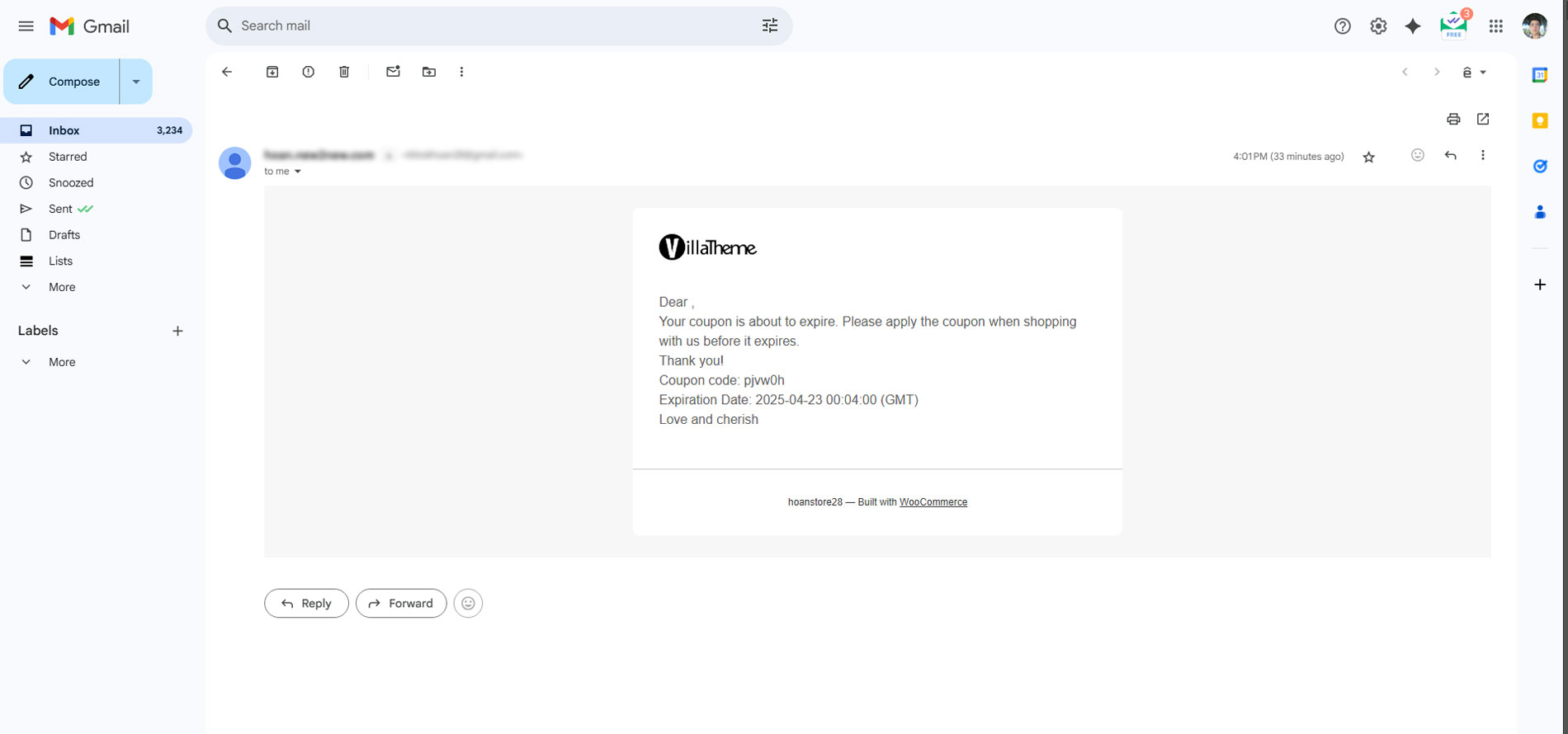Screen dimensions: 1568x734
Task: Open the Compose dropdown arrow
Action: [136, 82]
